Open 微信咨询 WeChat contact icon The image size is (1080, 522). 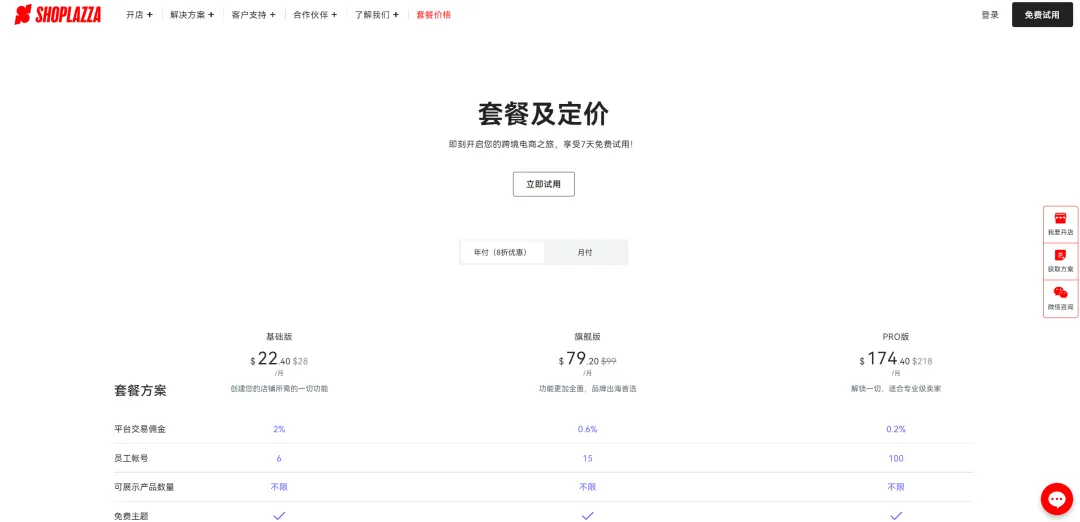pyautogui.click(x=1060, y=298)
